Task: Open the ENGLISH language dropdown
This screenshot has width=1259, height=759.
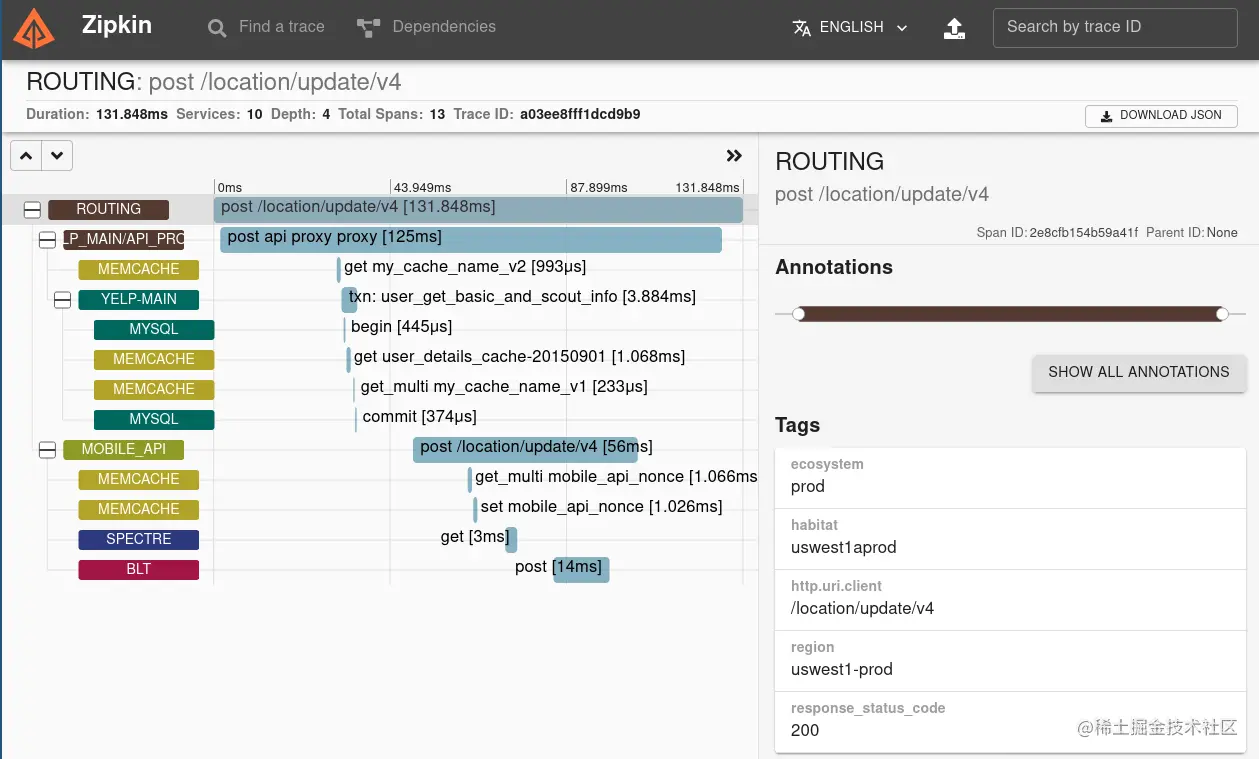Action: [849, 27]
